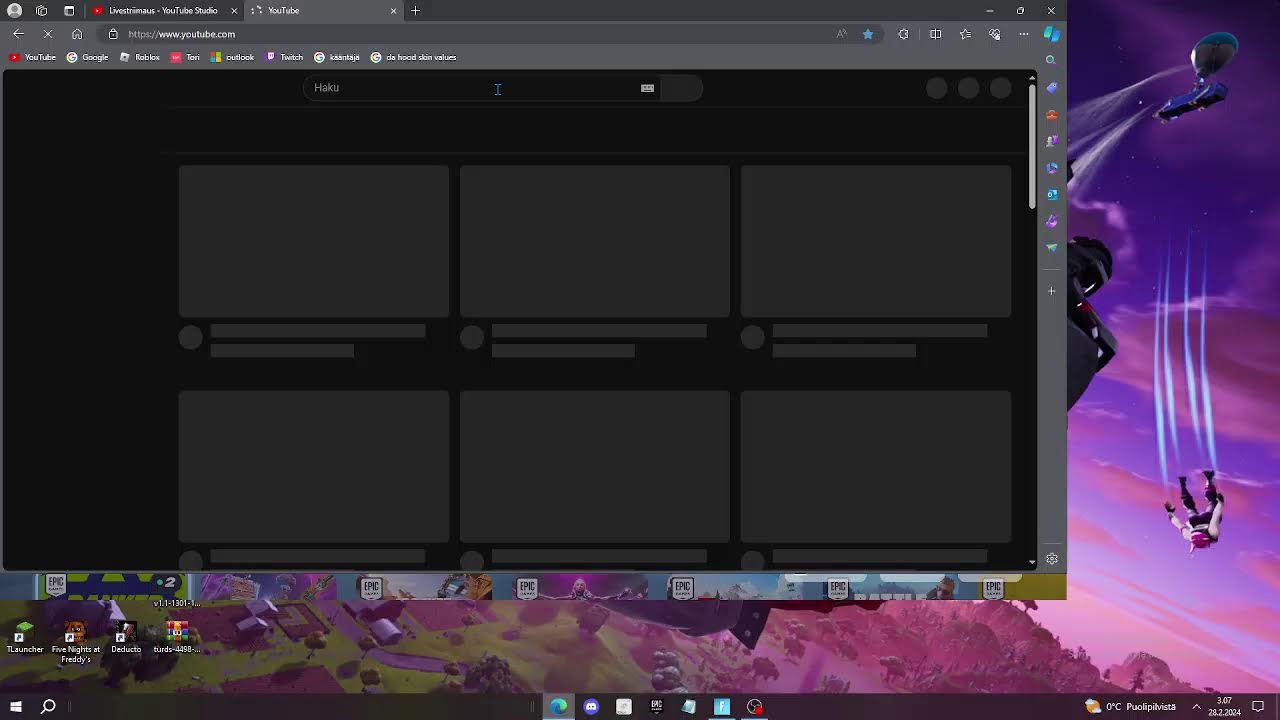Open the tab actions menu icon
Viewport: 1280px width, 720px height.
pos(69,10)
